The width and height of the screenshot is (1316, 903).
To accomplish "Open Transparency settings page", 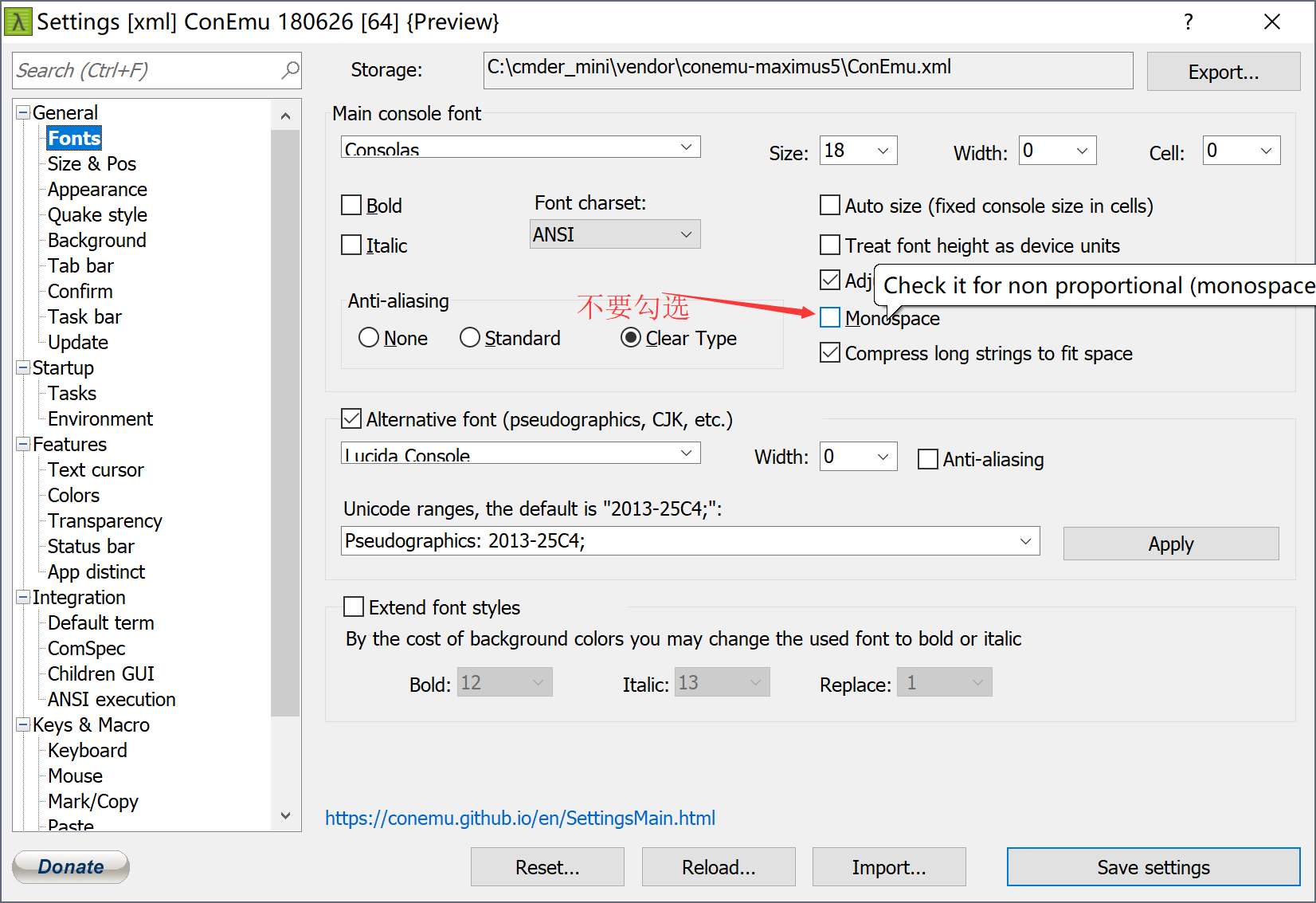I will point(104,520).
